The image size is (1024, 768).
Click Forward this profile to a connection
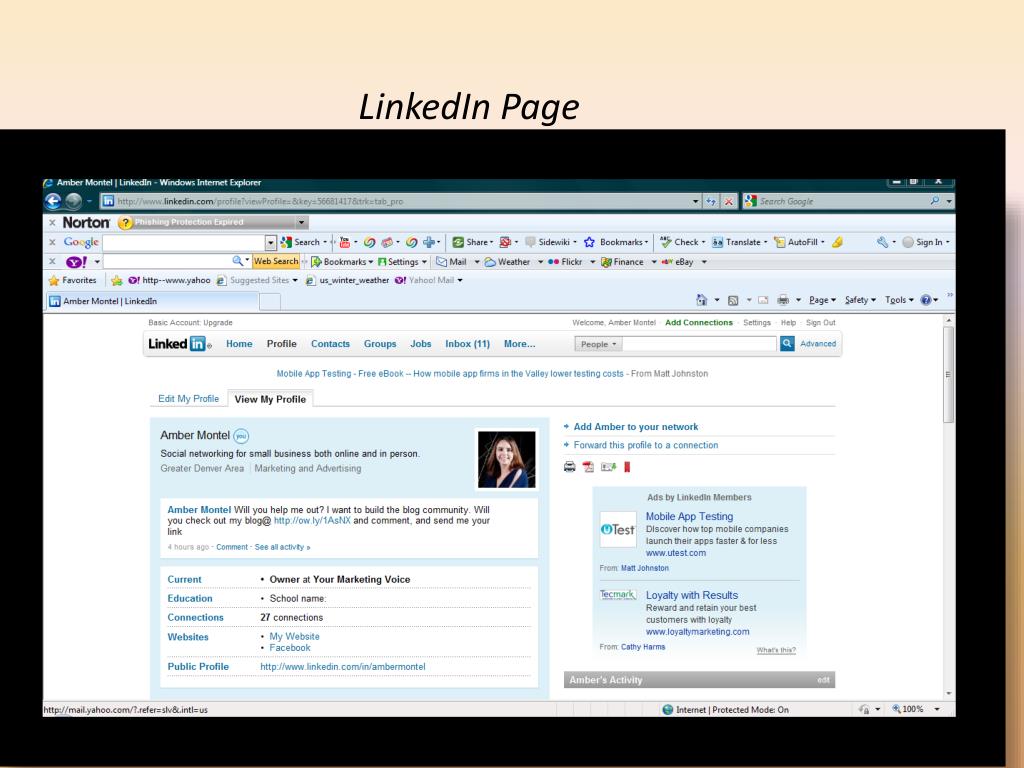coord(646,445)
